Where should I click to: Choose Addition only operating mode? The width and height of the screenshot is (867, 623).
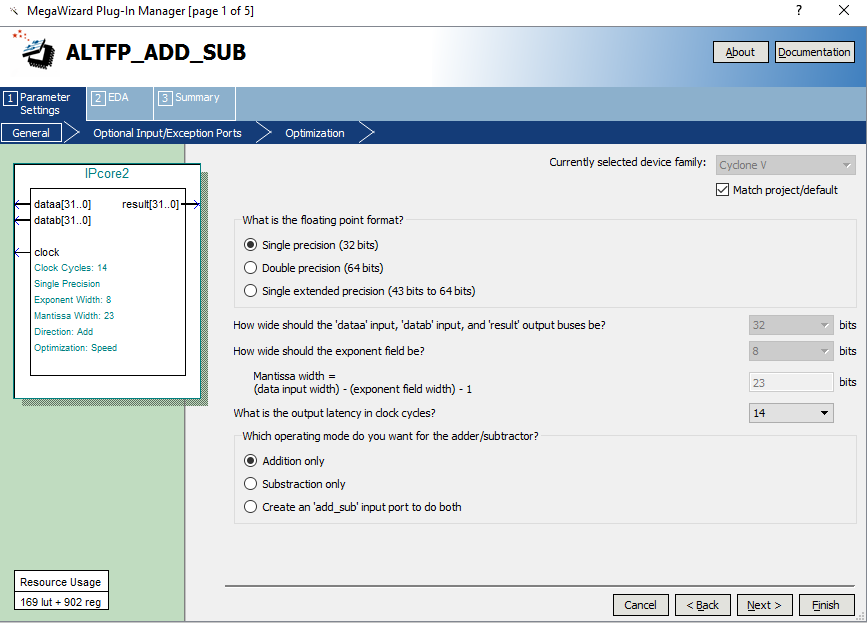click(250, 461)
